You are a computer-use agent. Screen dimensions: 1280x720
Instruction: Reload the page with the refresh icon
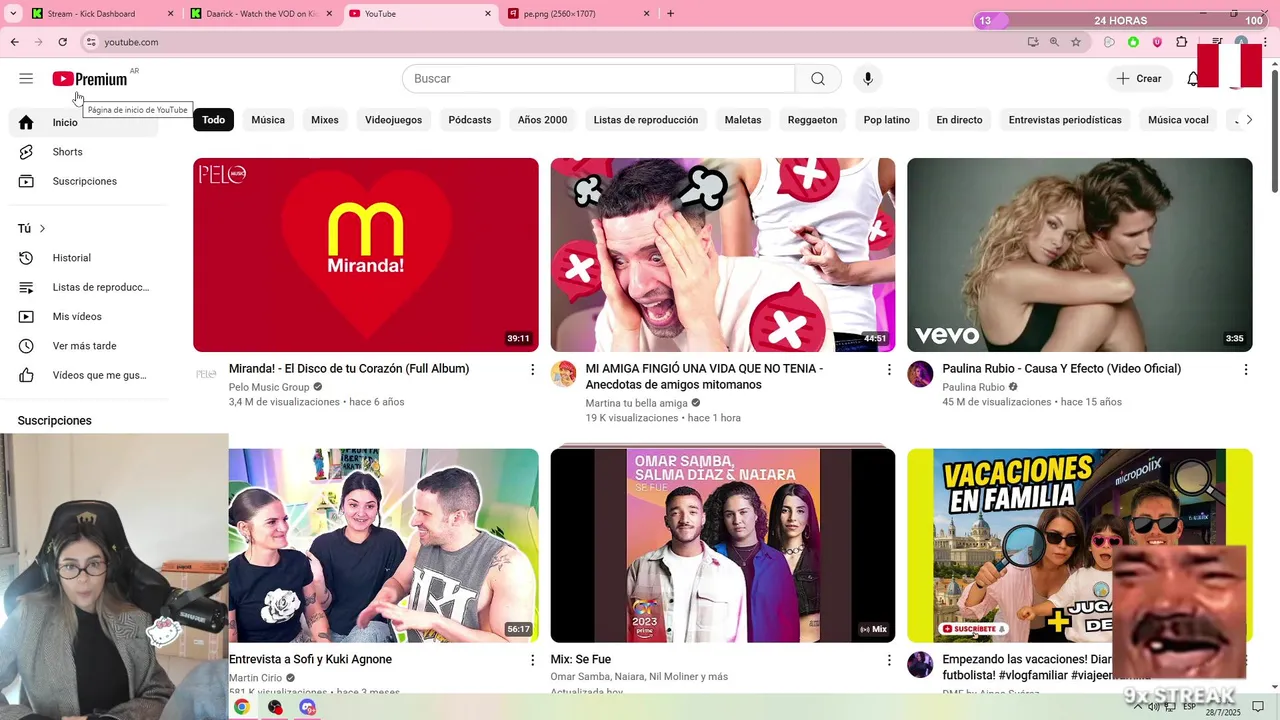click(62, 42)
